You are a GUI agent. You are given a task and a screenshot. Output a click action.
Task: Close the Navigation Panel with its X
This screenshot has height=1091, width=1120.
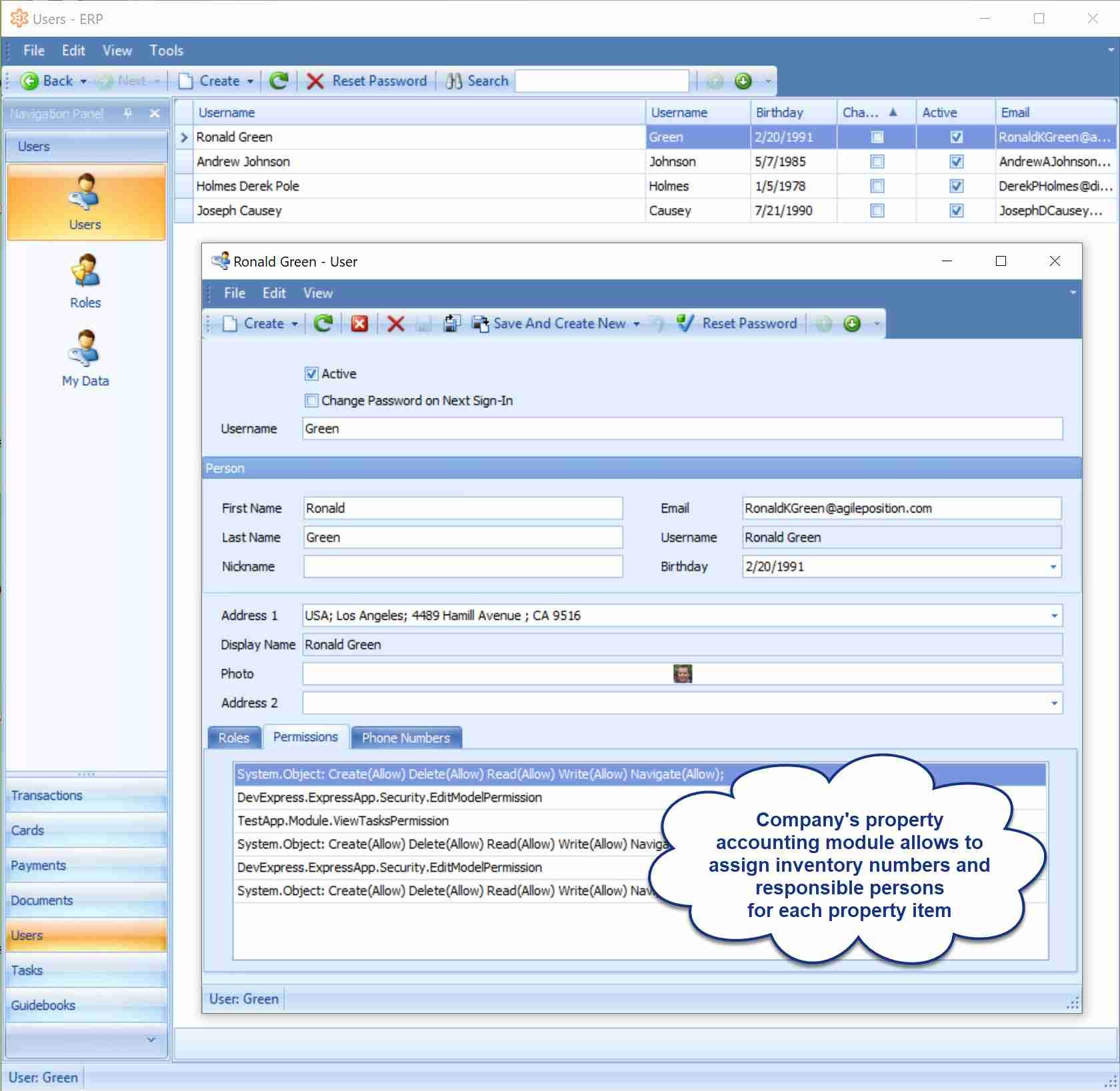(x=155, y=113)
